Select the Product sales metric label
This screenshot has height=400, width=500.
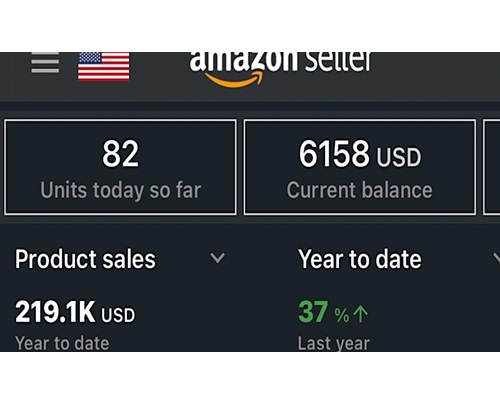tap(85, 259)
